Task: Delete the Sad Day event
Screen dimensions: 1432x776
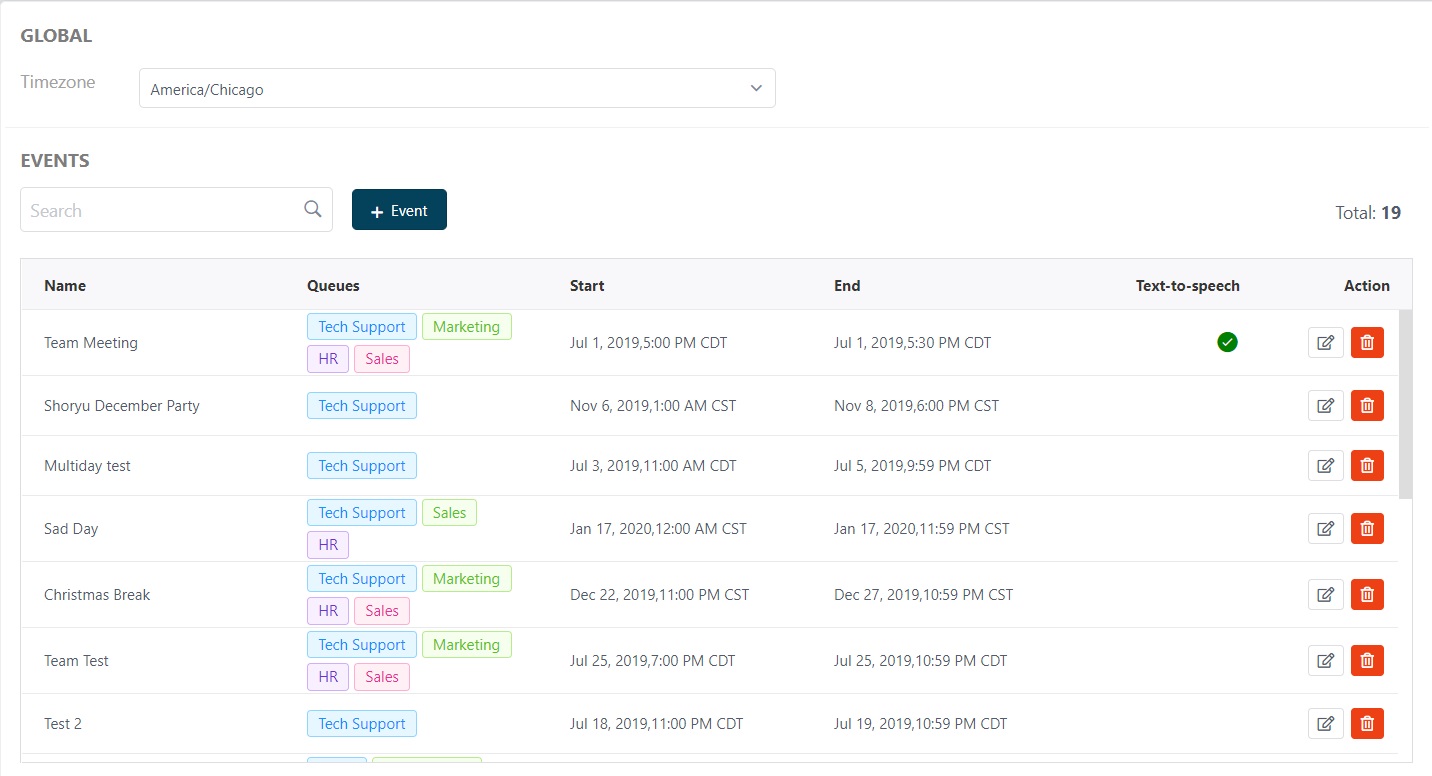Action: tap(1367, 529)
